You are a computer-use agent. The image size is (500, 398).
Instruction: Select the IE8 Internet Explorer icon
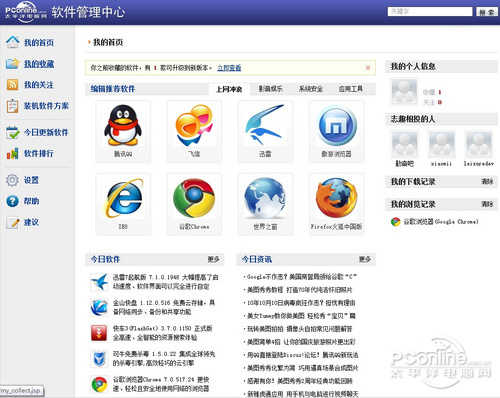click(x=123, y=198)
